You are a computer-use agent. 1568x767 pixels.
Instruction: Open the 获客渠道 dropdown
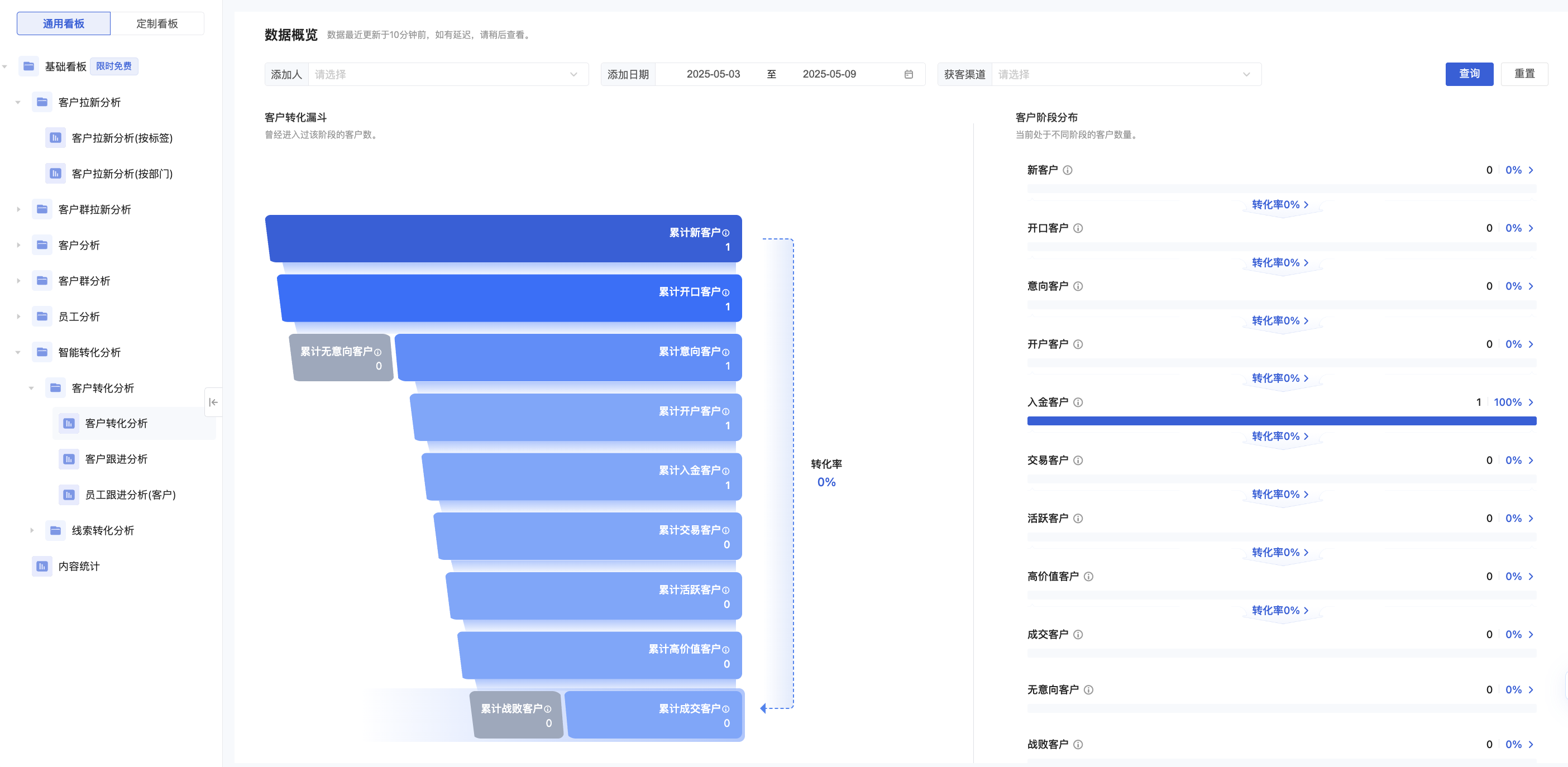(x=1126, y=74)
